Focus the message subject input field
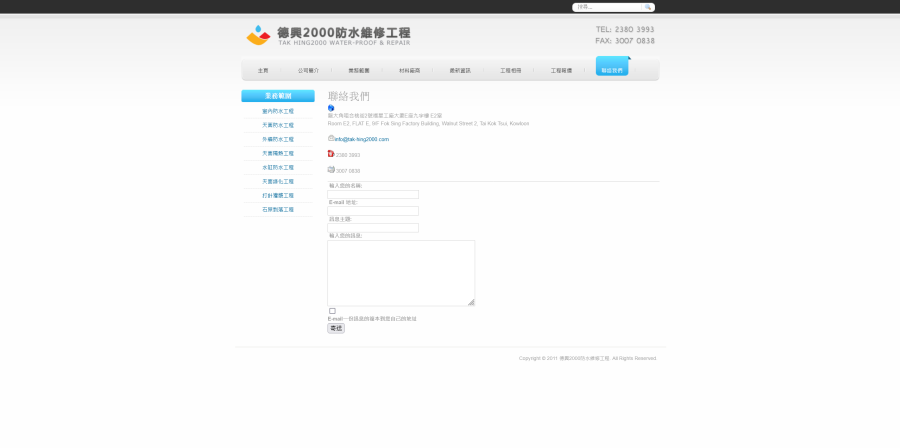This screenshot has width=900, height=448. pos(373,228)
